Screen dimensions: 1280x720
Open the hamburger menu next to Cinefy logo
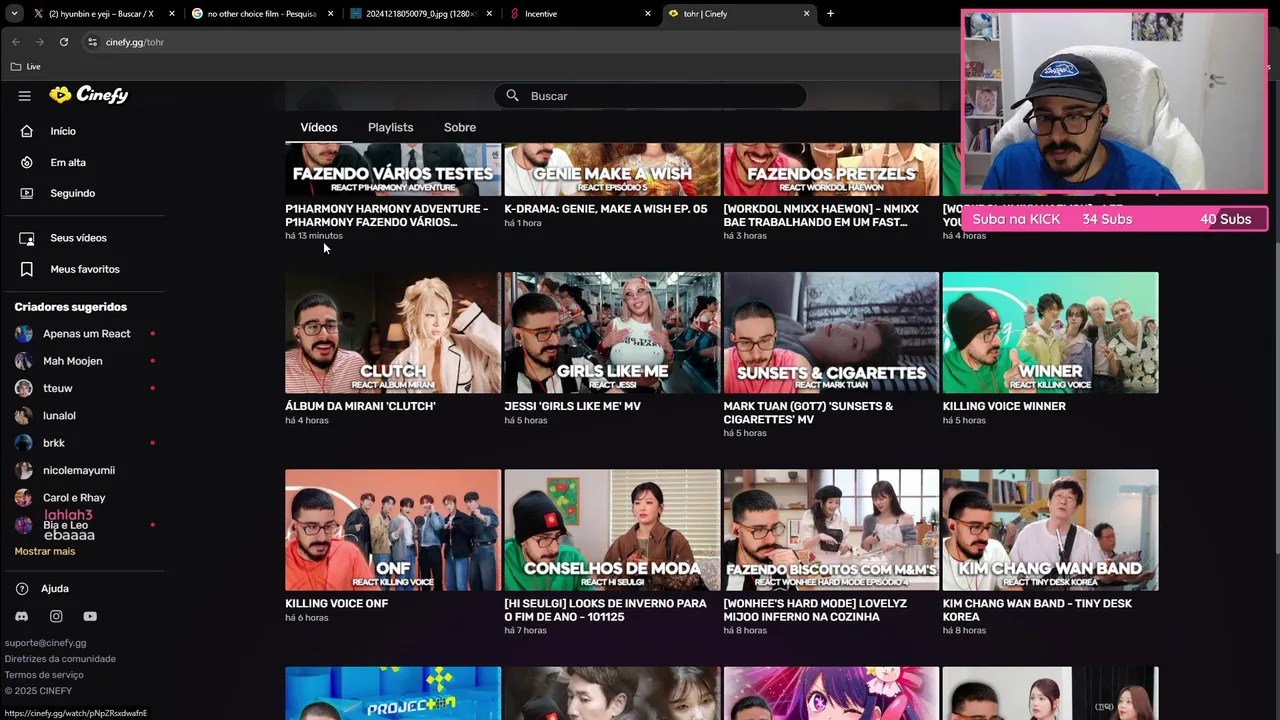25,96
